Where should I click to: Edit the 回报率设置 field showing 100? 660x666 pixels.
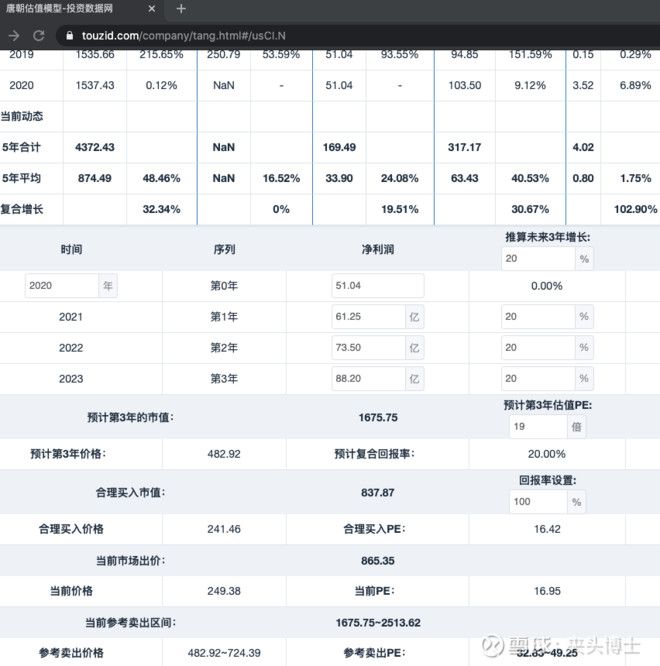pyautogui.click(x=538, y=502)
